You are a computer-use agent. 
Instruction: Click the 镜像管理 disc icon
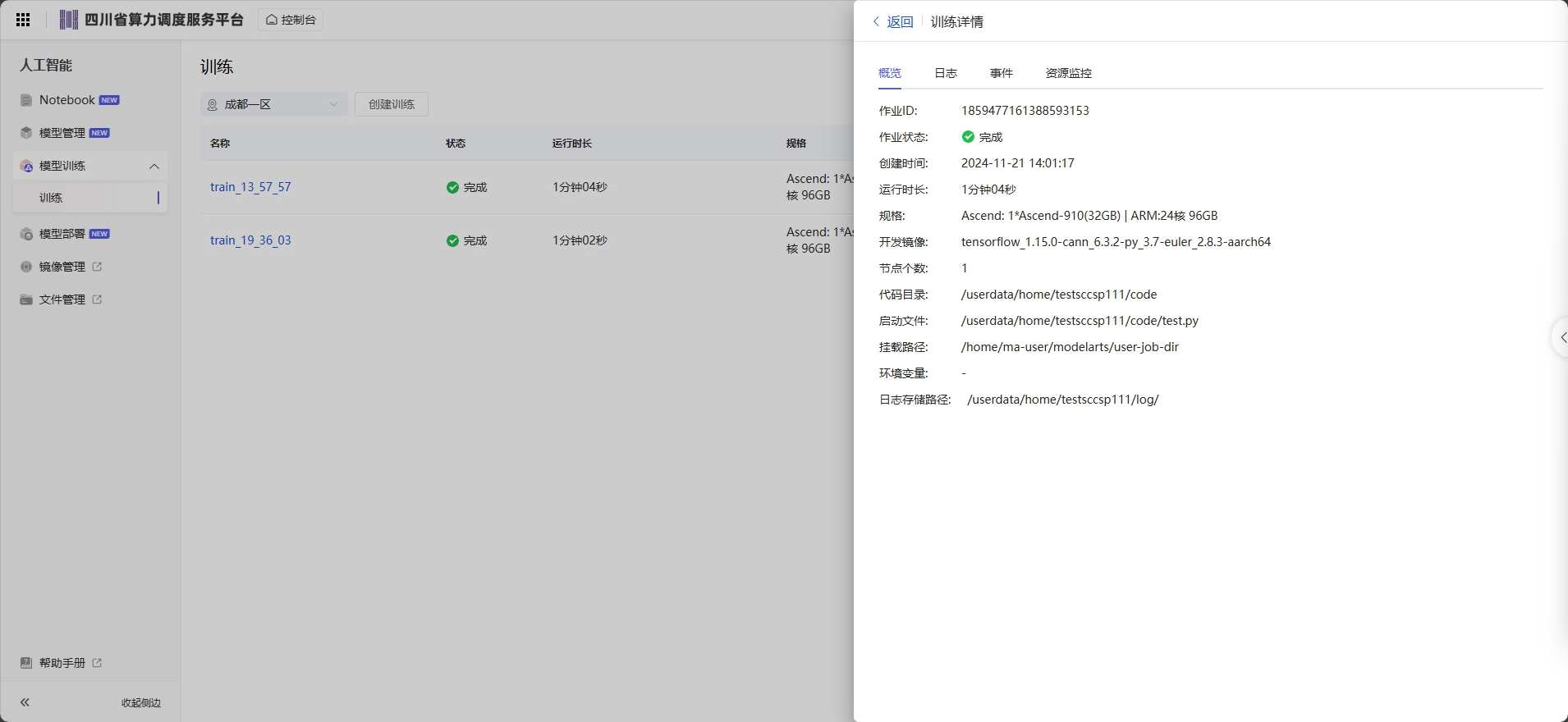pos(26,267)
